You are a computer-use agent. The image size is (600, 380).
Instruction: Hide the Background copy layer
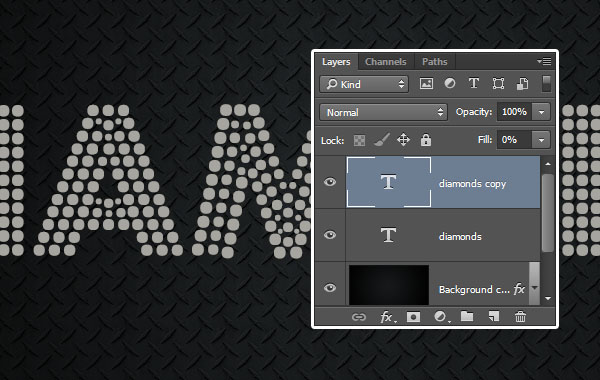(x=330, y=287)
